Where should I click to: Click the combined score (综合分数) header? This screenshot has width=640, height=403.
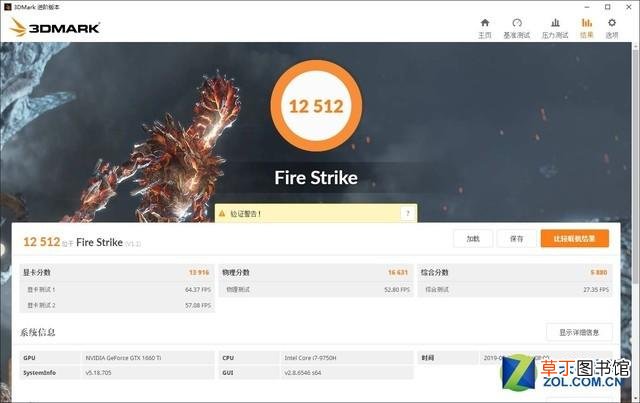(x=435, y=272)
